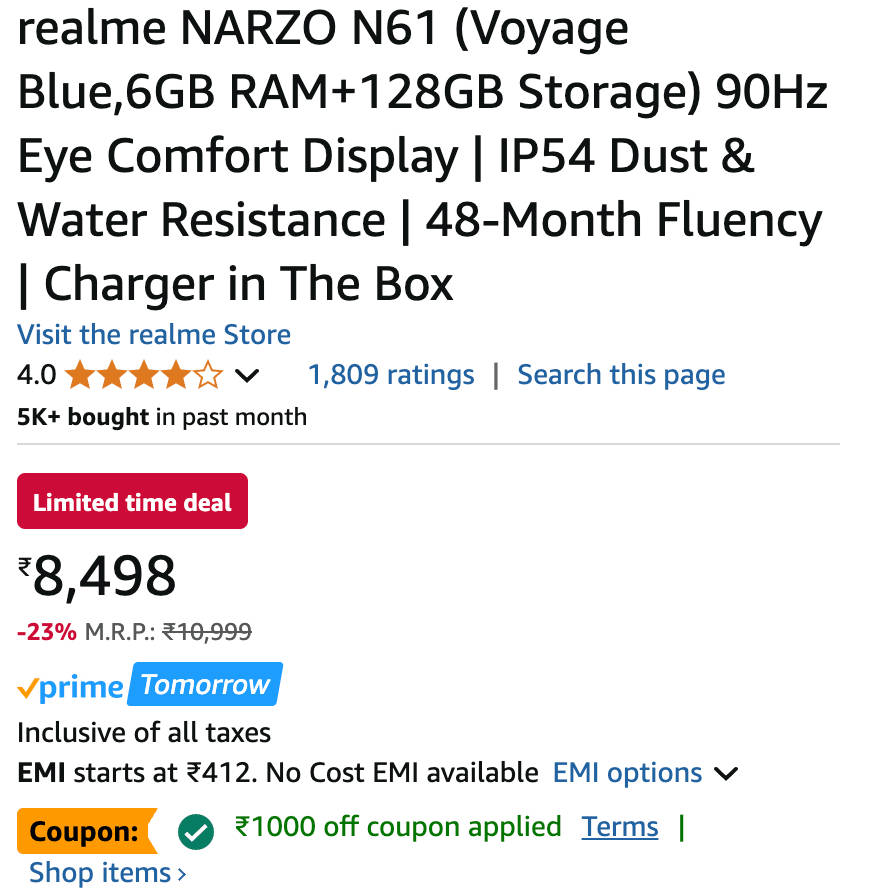
Task: Open the 1,809 ratings link
Action: click(x=391, y=375)
